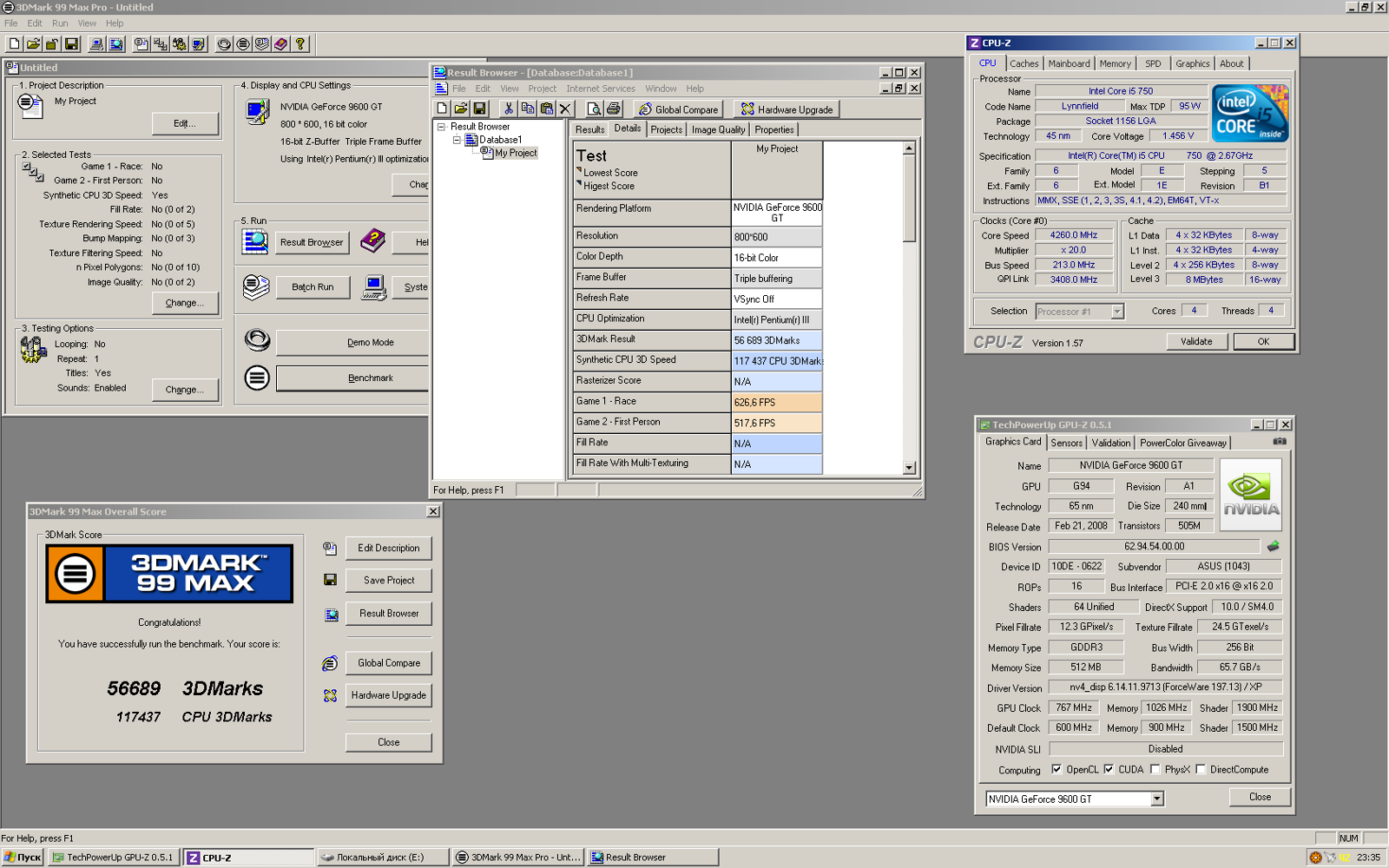
Task: Switch to the Caches tab in CPU-Z
Action: [1024, 63]
